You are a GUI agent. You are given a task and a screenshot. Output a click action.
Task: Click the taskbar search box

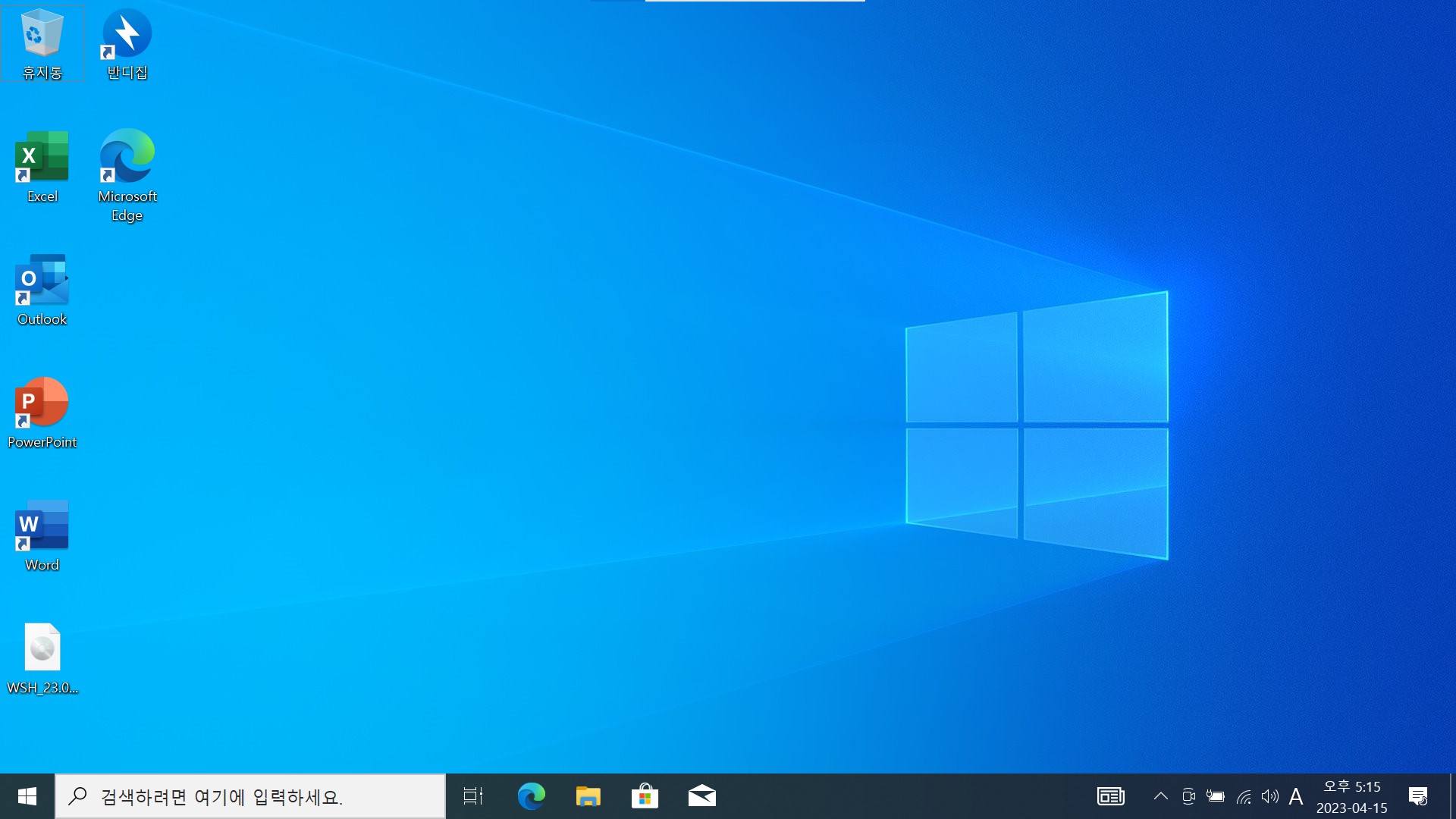(x=250, y=796)
